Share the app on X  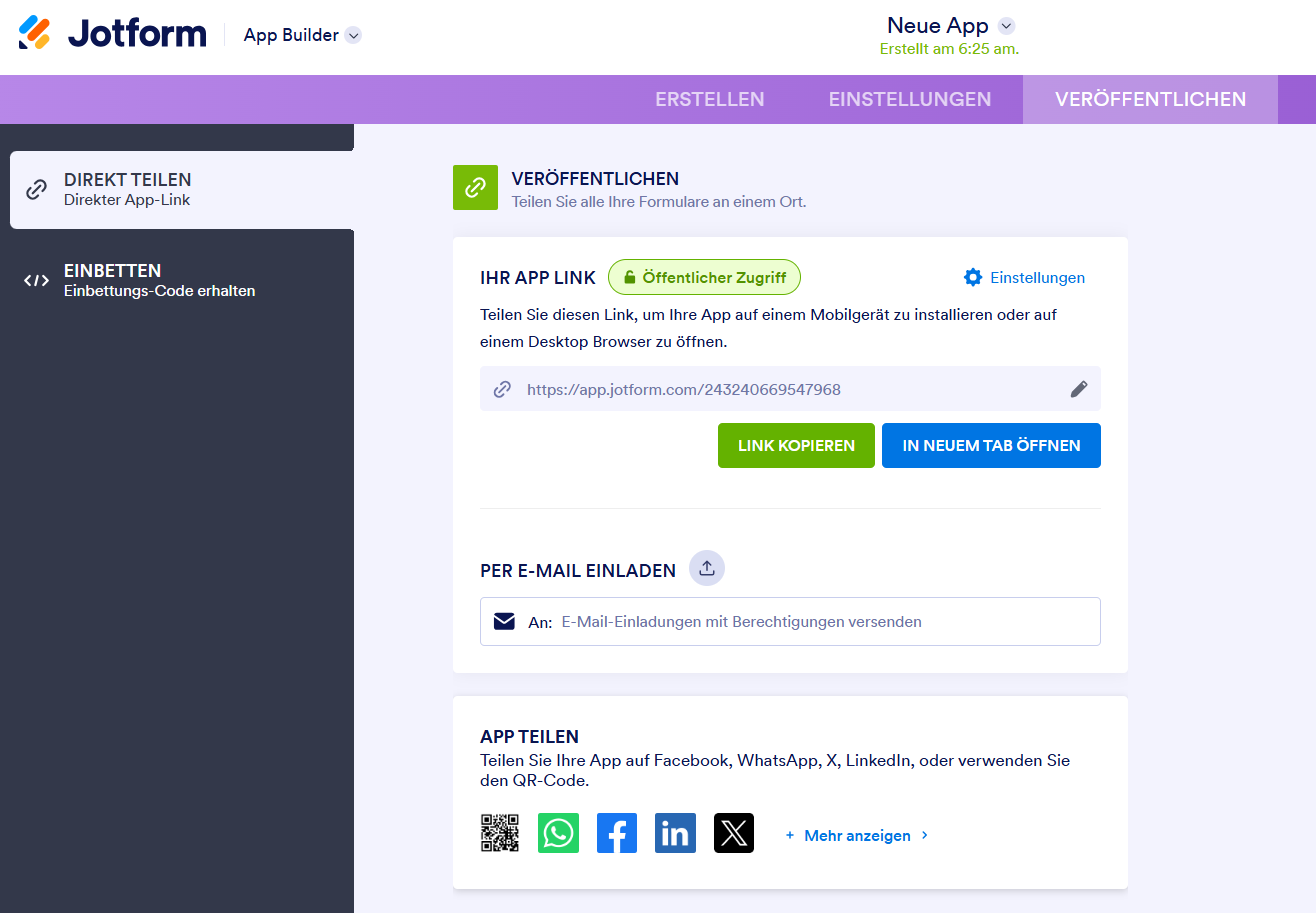[733, 833]
